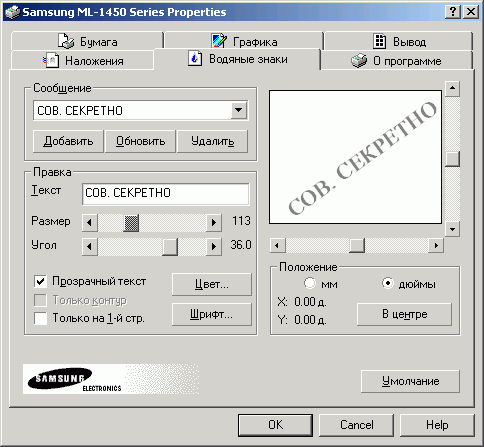Click the Cancel button
484x447 pixels.
pos(356,425)
